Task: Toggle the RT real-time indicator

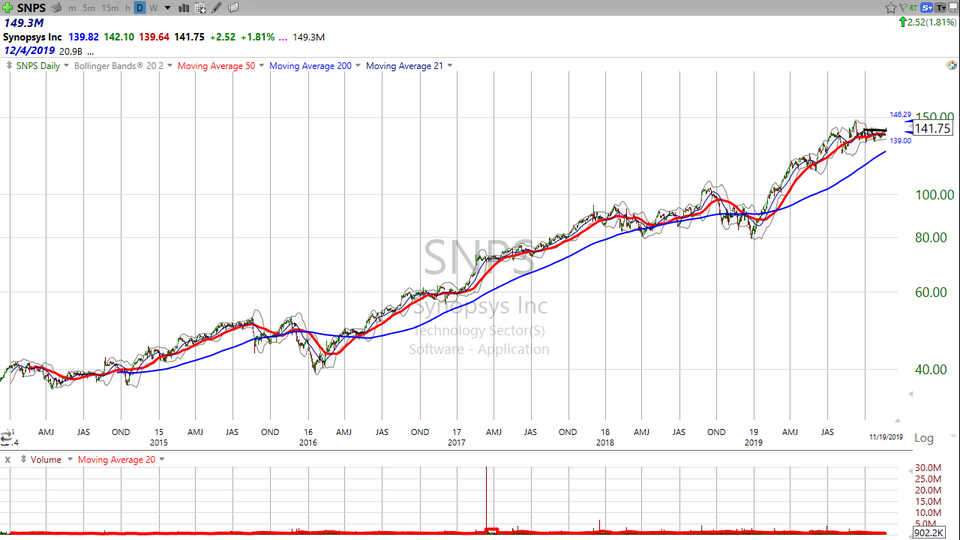Action: [913, 8]
